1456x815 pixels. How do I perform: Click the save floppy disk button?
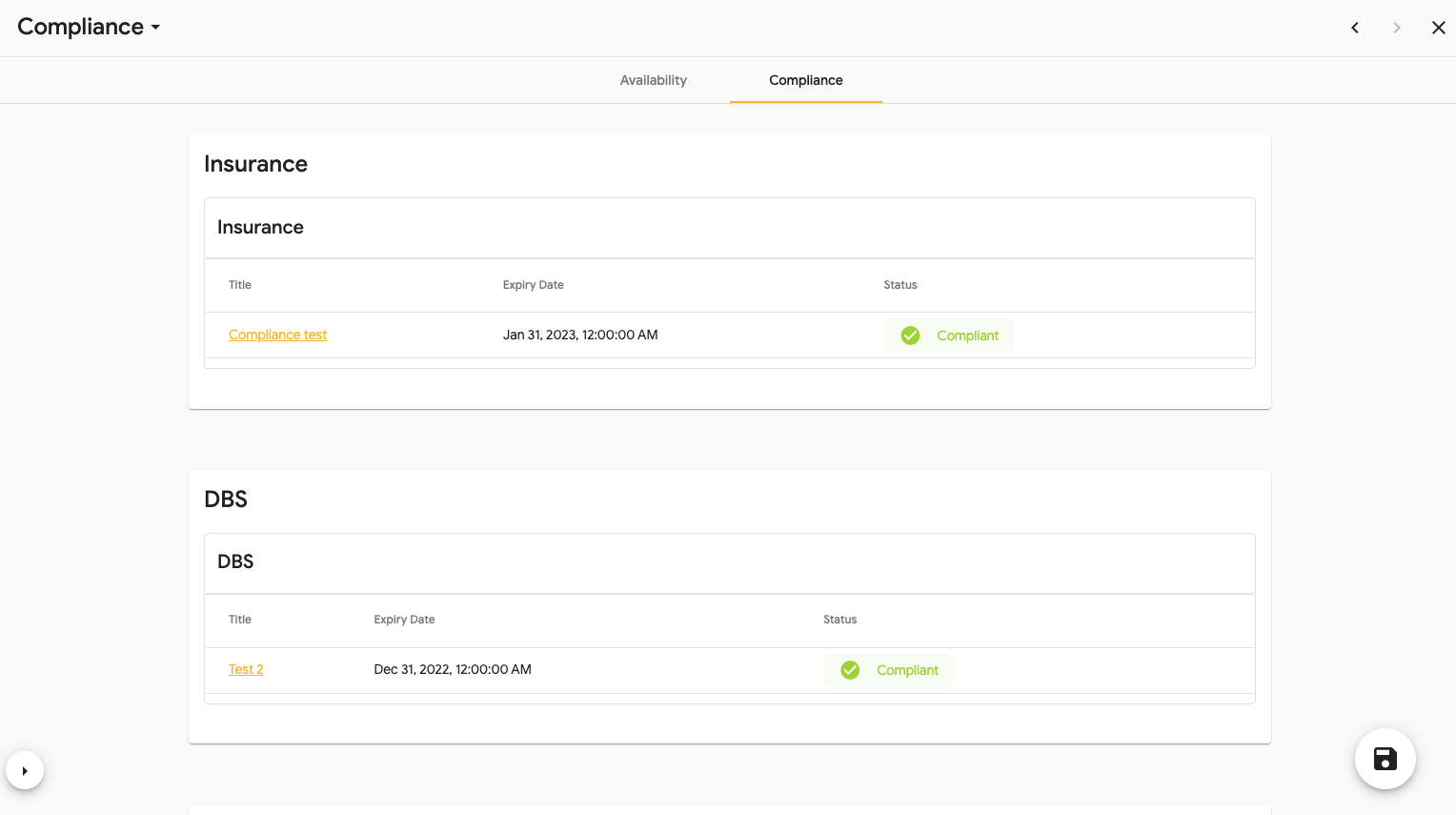click(x=1385, y=759)
